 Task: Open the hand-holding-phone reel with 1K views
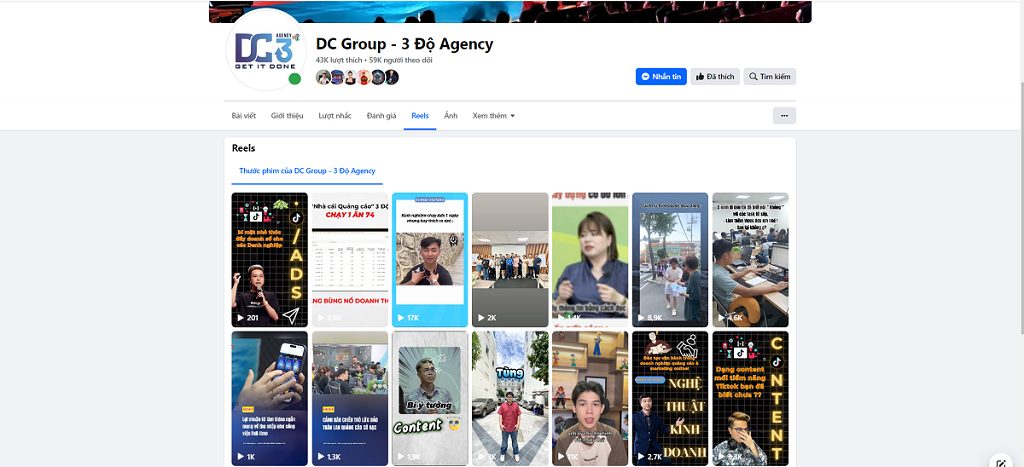[x=270, y=398]
